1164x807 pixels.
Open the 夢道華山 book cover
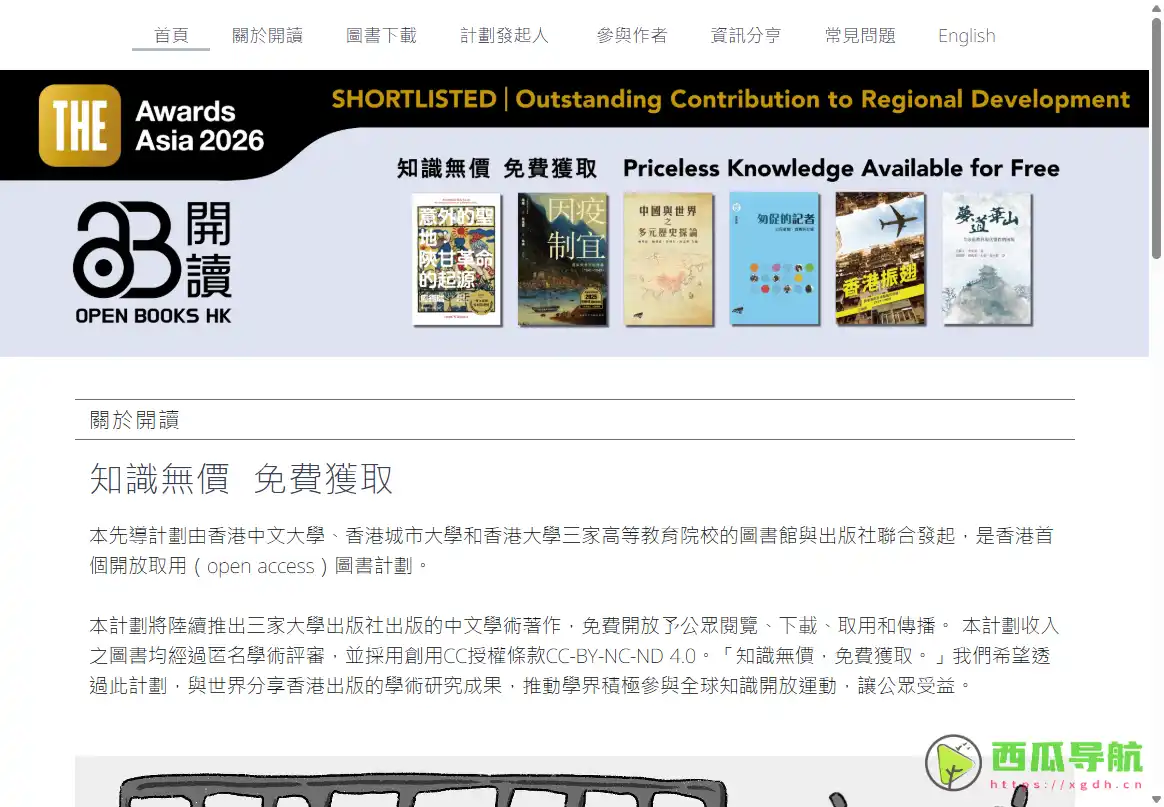[987, 258]
